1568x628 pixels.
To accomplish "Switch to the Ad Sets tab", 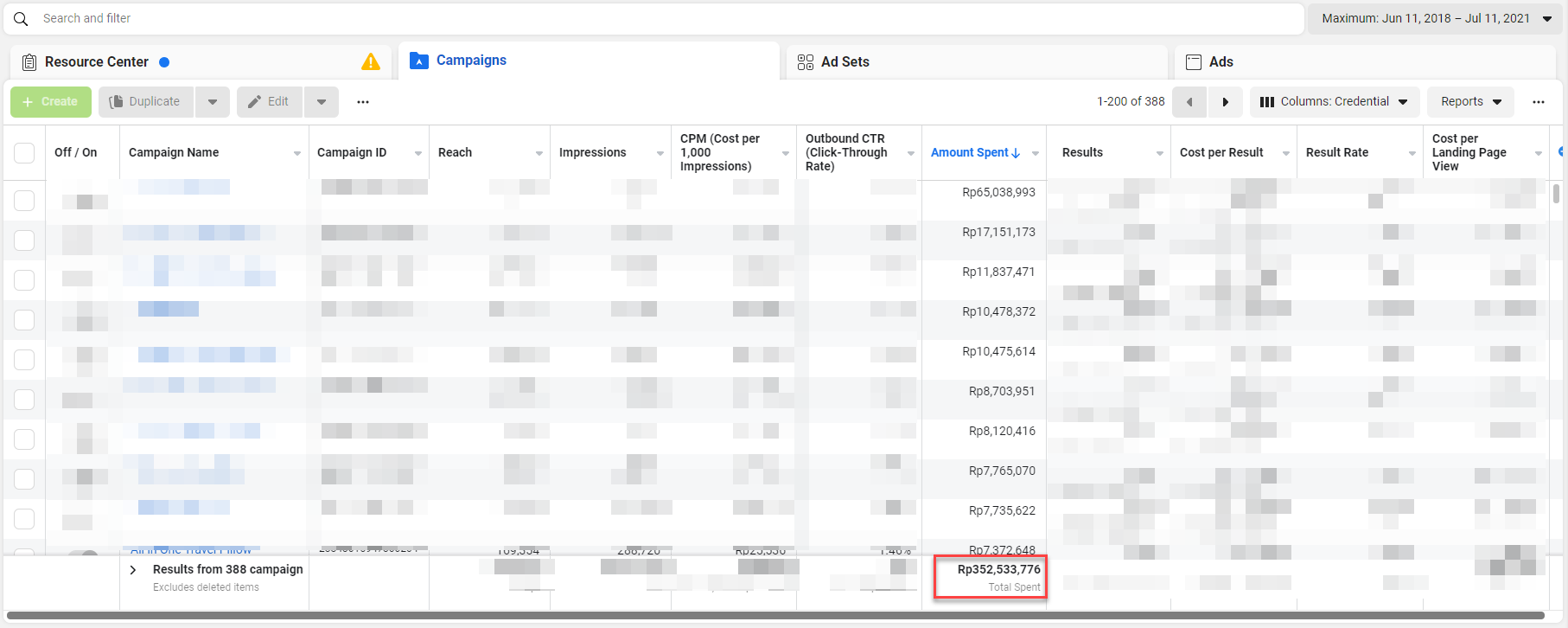I will coord(845,62).
